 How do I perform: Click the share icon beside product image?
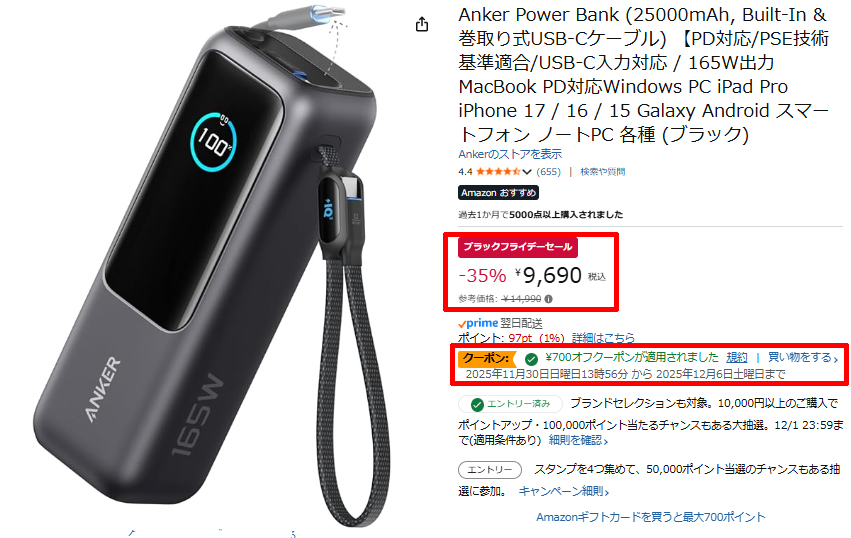point(422,24)
